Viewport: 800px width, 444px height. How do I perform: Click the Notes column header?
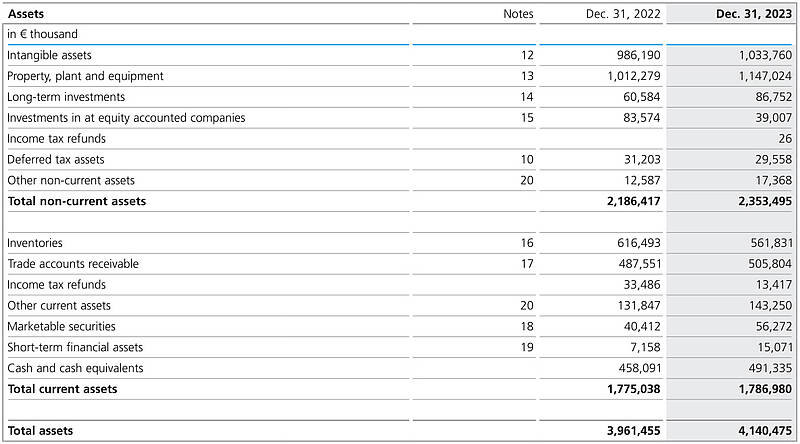518,14
